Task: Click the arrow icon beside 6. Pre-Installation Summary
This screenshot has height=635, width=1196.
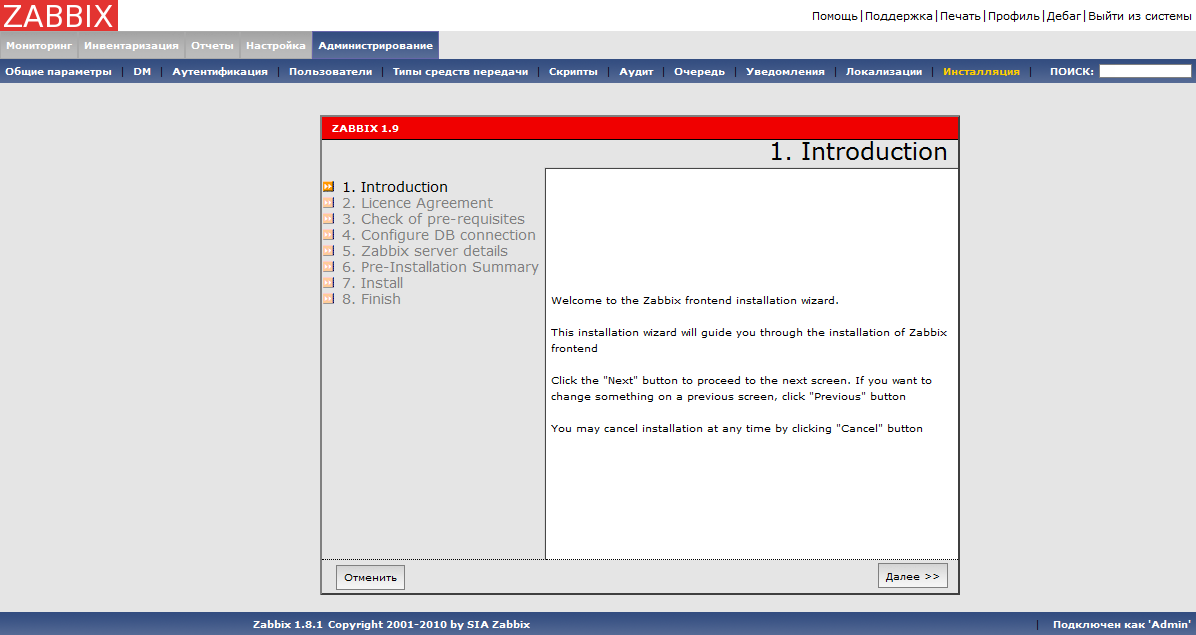Action: [328, 267]
